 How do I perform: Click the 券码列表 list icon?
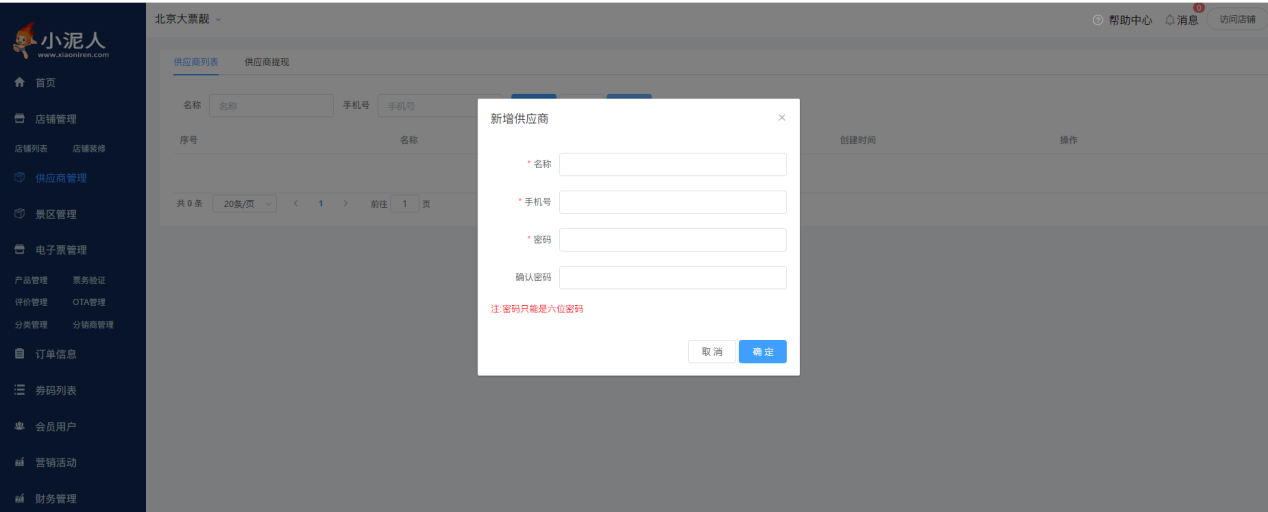pyautogui.click(x=19, y=390)
